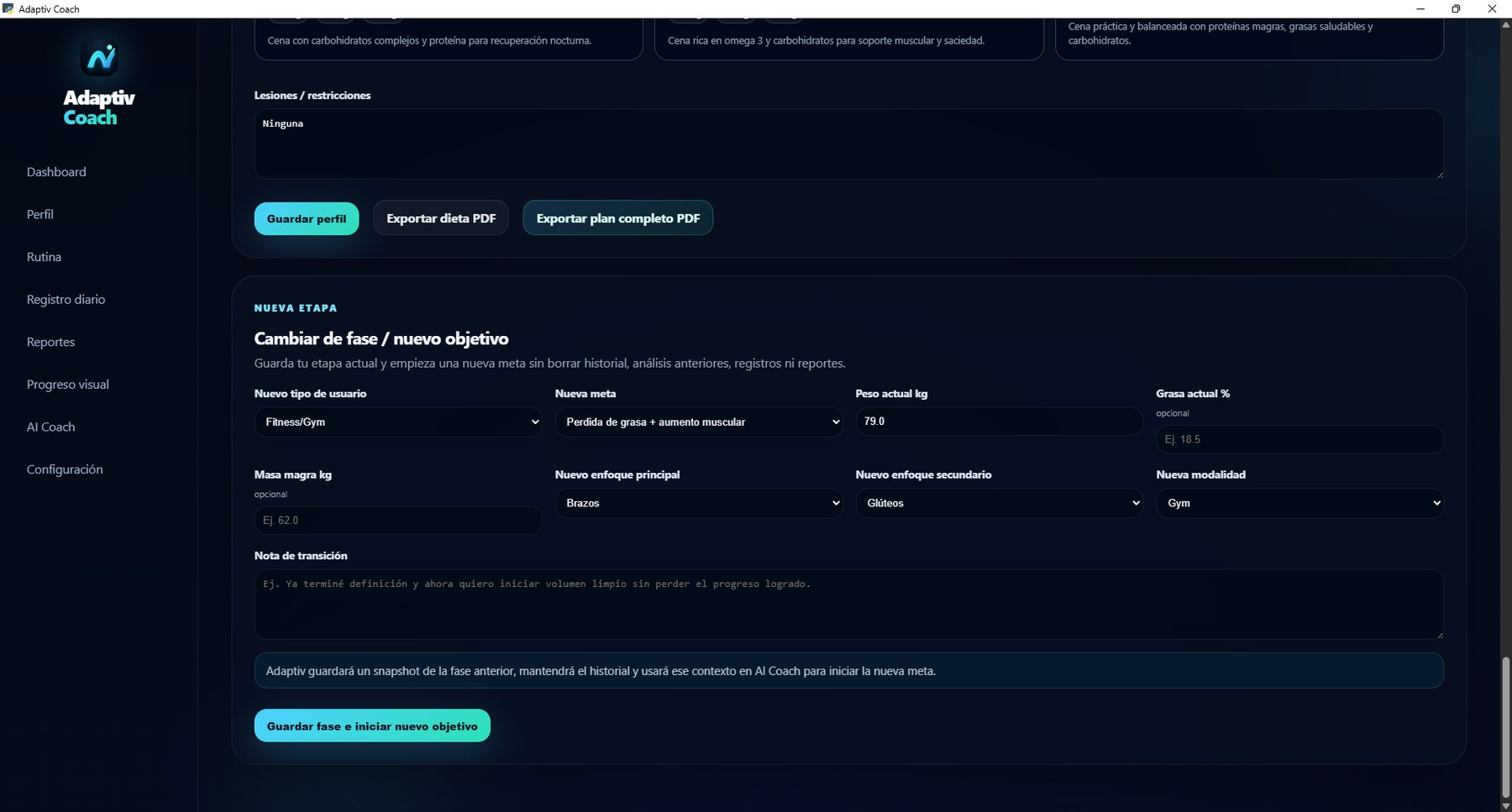Open the Dashboard section

pyautogui.click(x=56, y=172)
